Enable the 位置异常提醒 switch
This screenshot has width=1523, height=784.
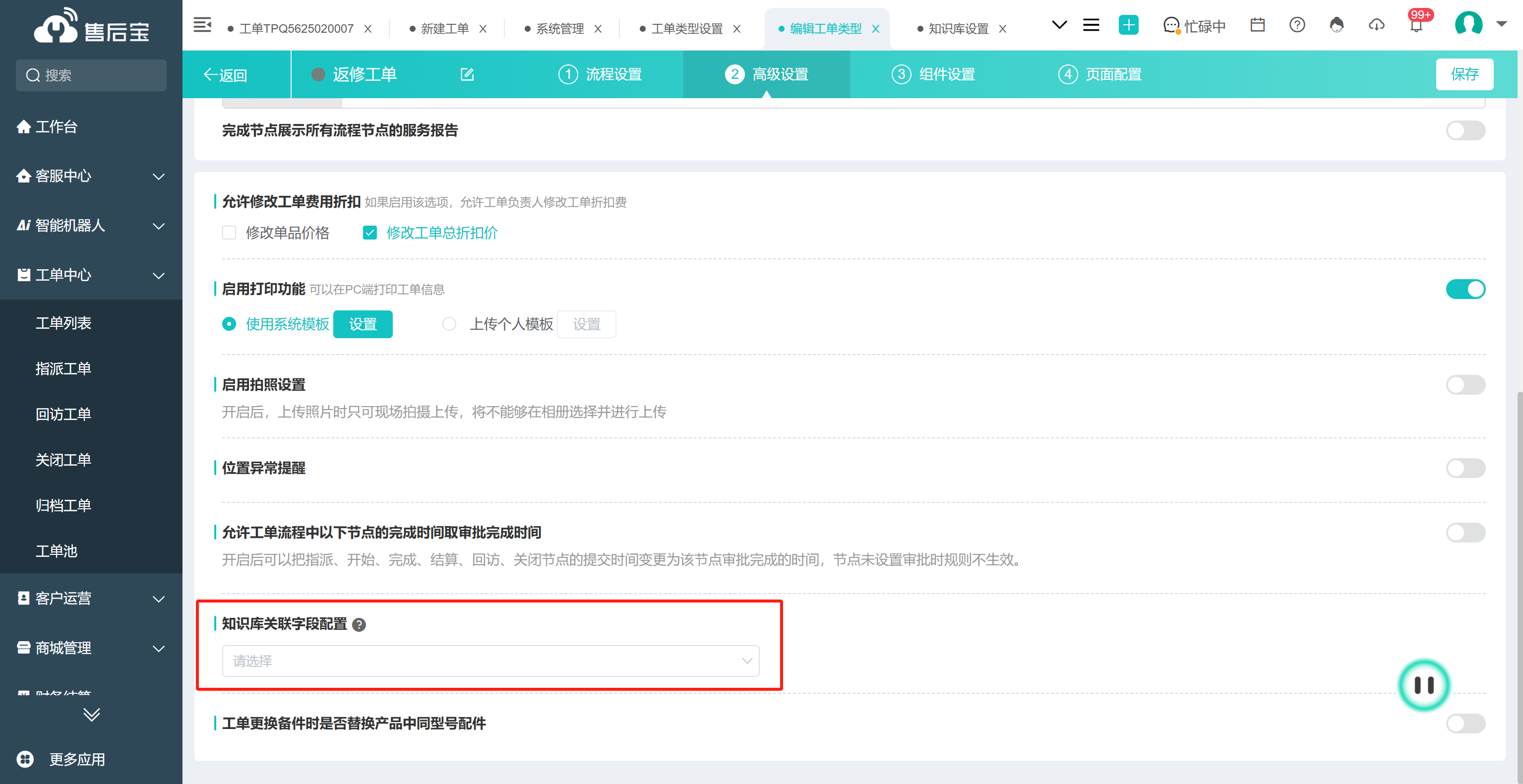(x=1465, y=468)
